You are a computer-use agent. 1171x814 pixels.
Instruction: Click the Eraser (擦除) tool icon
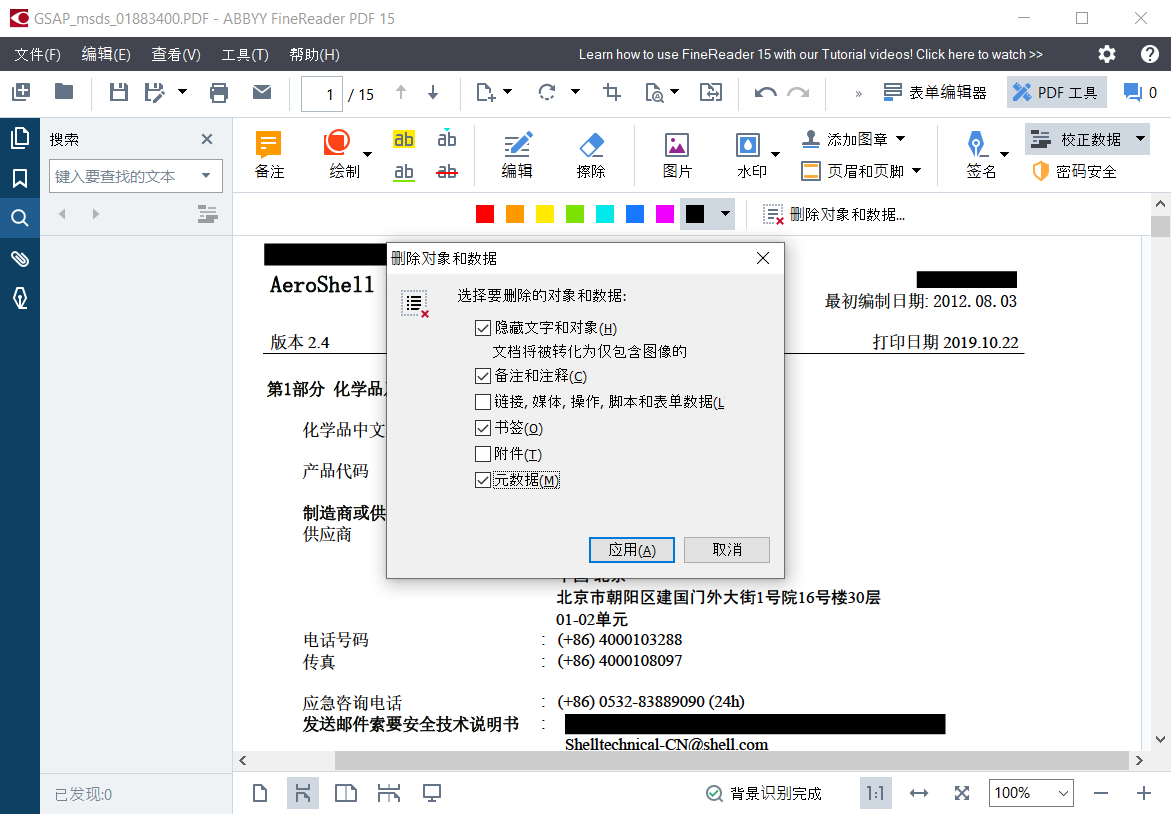(591, 146)
